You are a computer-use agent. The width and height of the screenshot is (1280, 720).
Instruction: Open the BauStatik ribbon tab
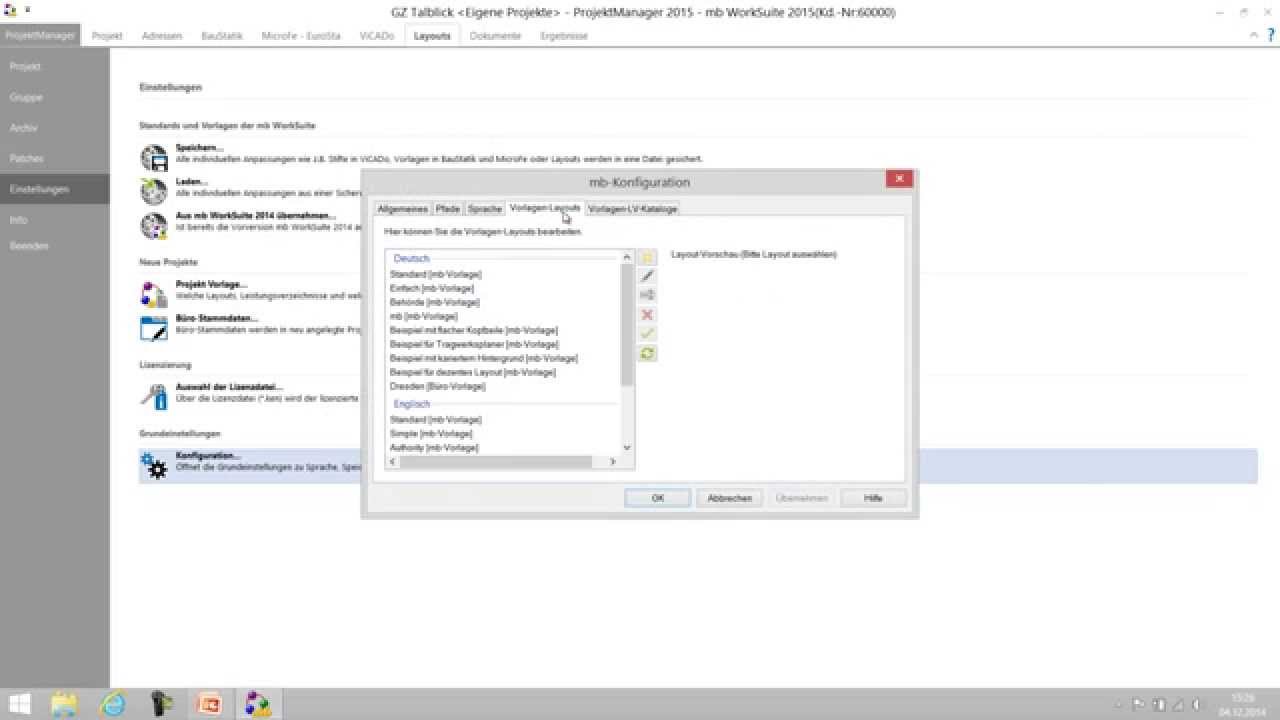pos(221,35)
